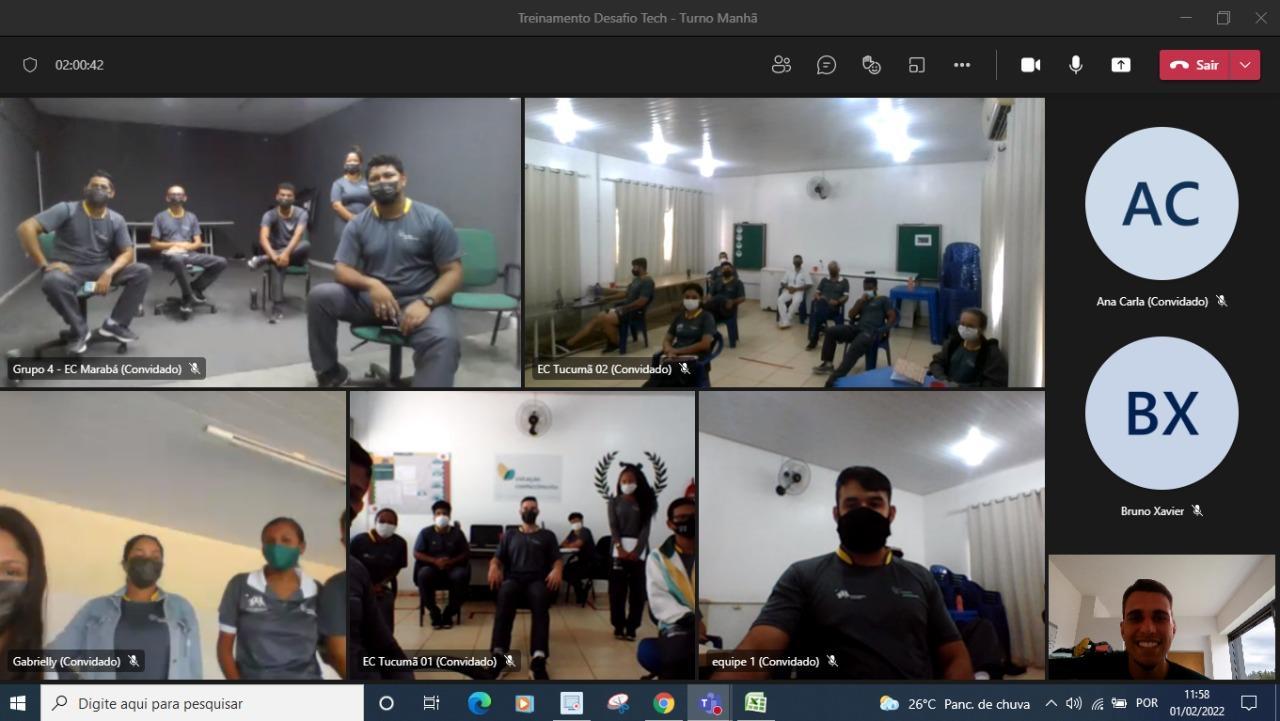Open the monitor app icon on the taskbar
The height and width of the screenshot is (721, 1280).
coord(571,703)
